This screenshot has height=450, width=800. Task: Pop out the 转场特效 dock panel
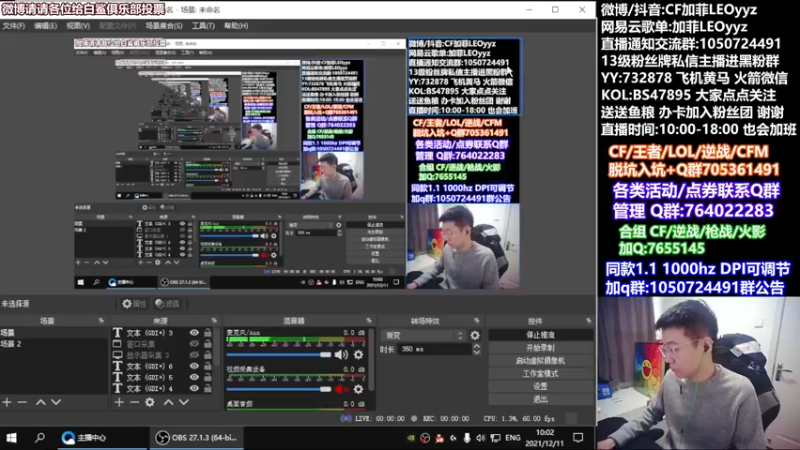coord(477,320)
